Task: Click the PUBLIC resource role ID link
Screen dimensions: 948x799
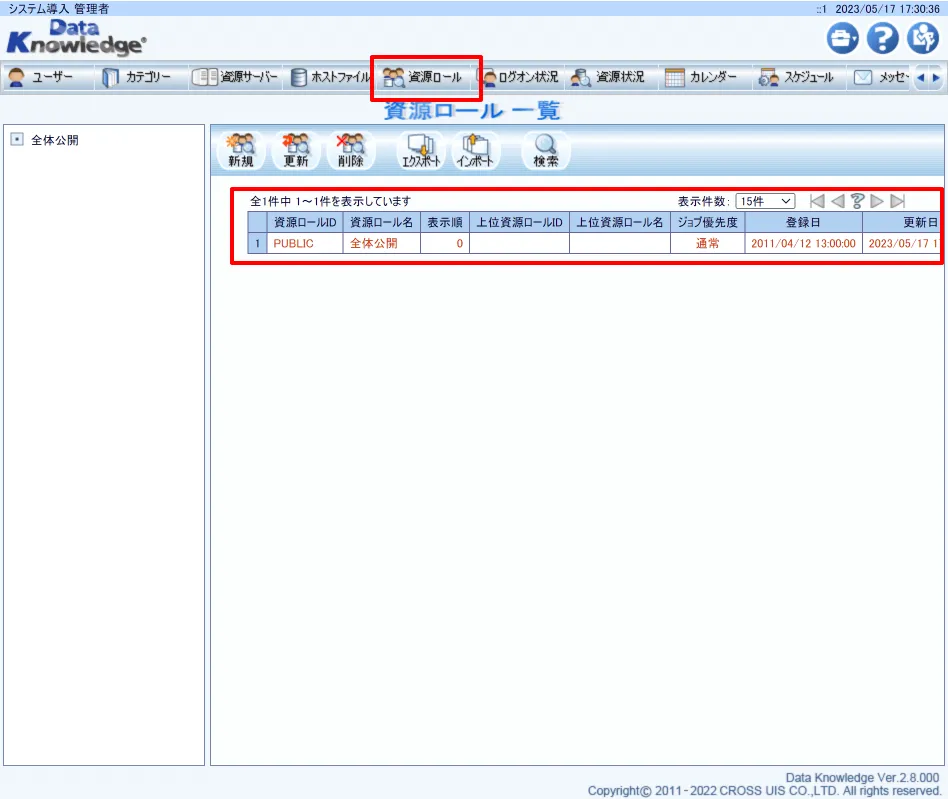Action: tap(293, 243)
